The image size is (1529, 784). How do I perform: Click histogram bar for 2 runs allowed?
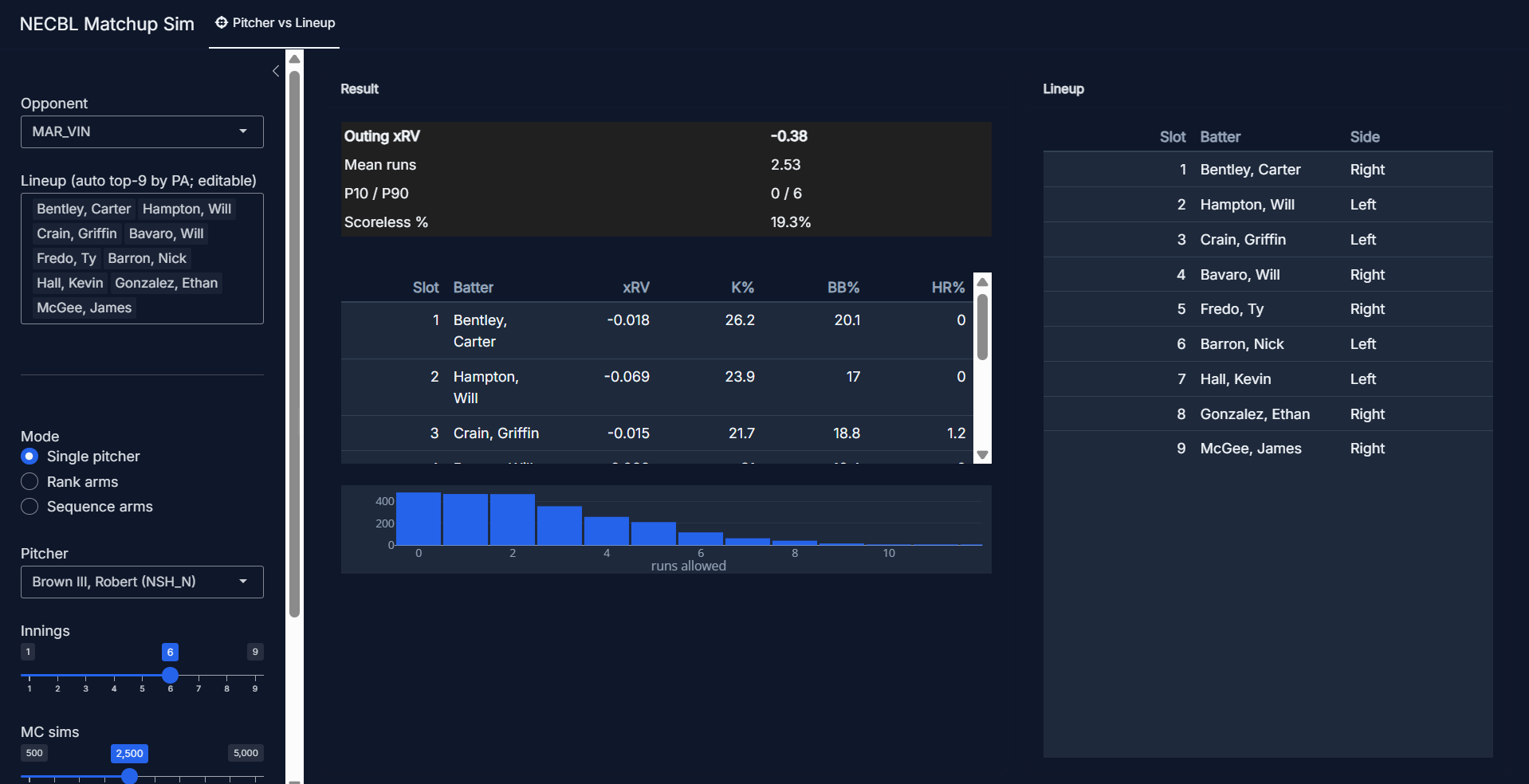(x=513, y=519)
